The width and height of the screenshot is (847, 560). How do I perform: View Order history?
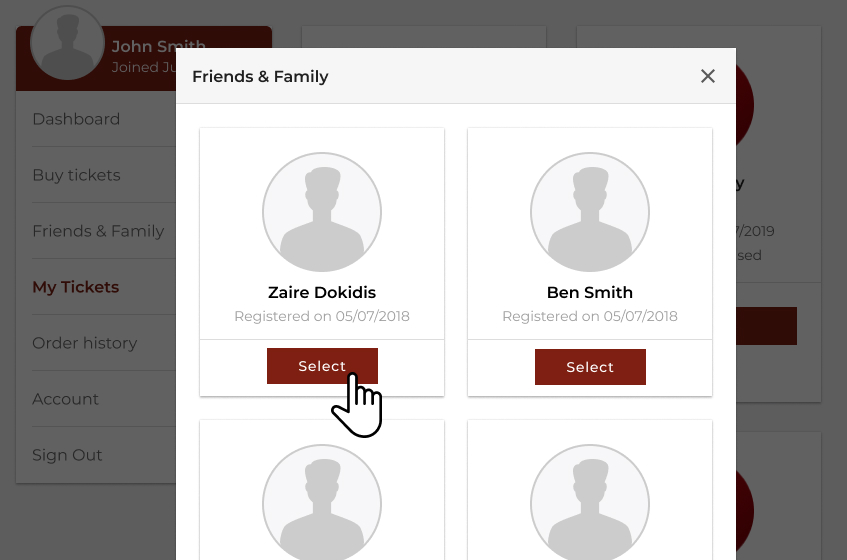pos(85,343)
